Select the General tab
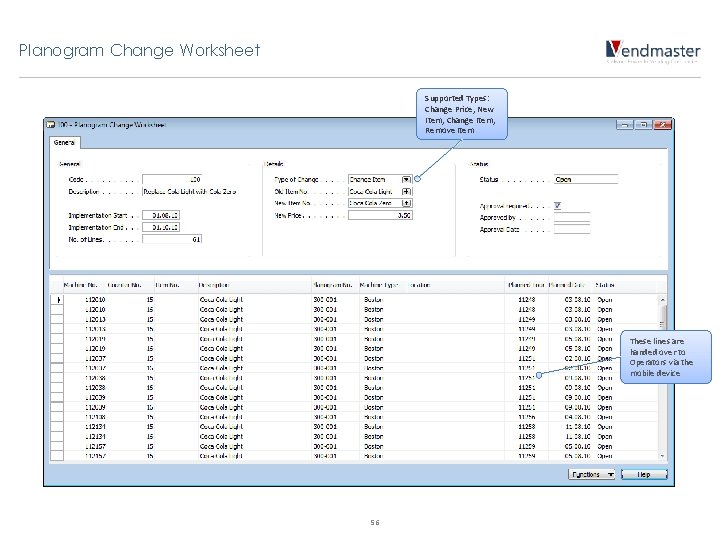 [x=64, y=143]
